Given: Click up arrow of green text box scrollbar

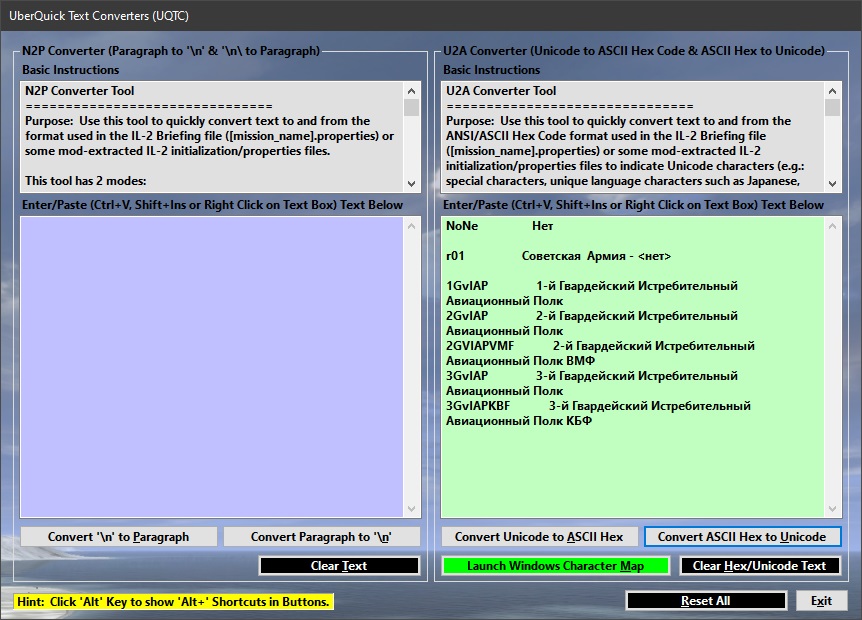Looking at the screenshot, I should click(x=832, y=226).
